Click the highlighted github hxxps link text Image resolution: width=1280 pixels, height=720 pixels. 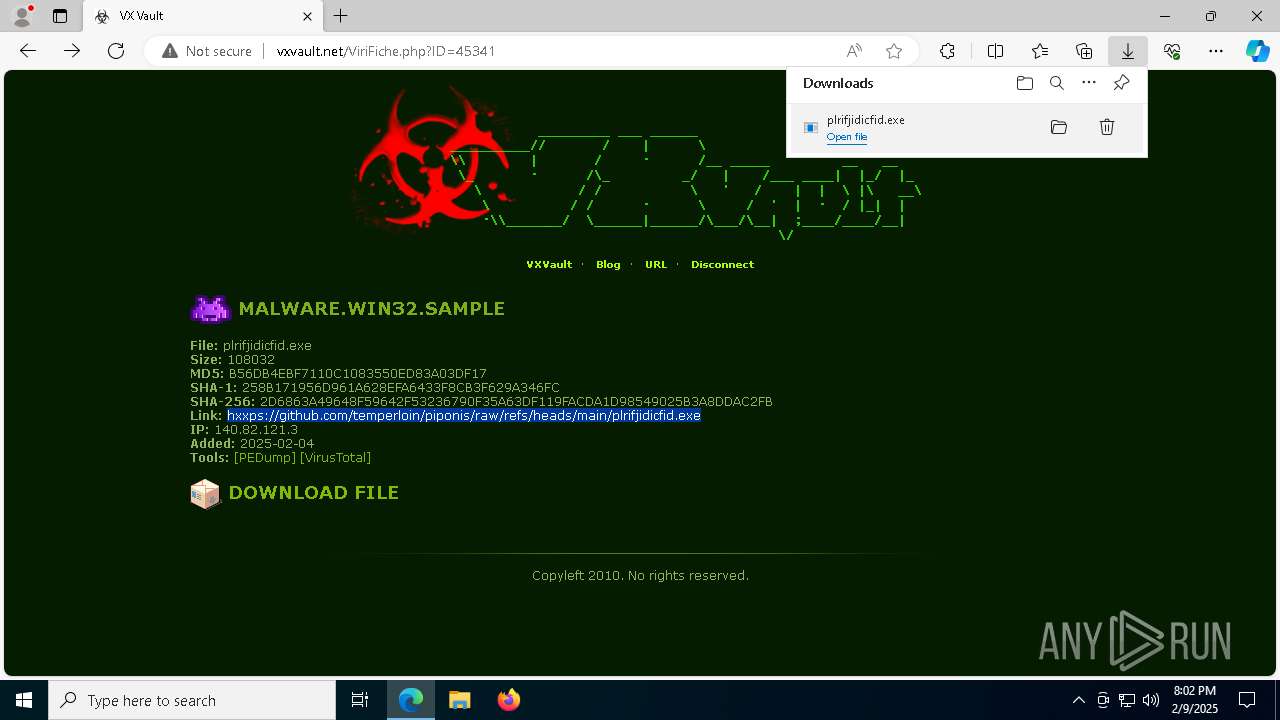point(464,415)
